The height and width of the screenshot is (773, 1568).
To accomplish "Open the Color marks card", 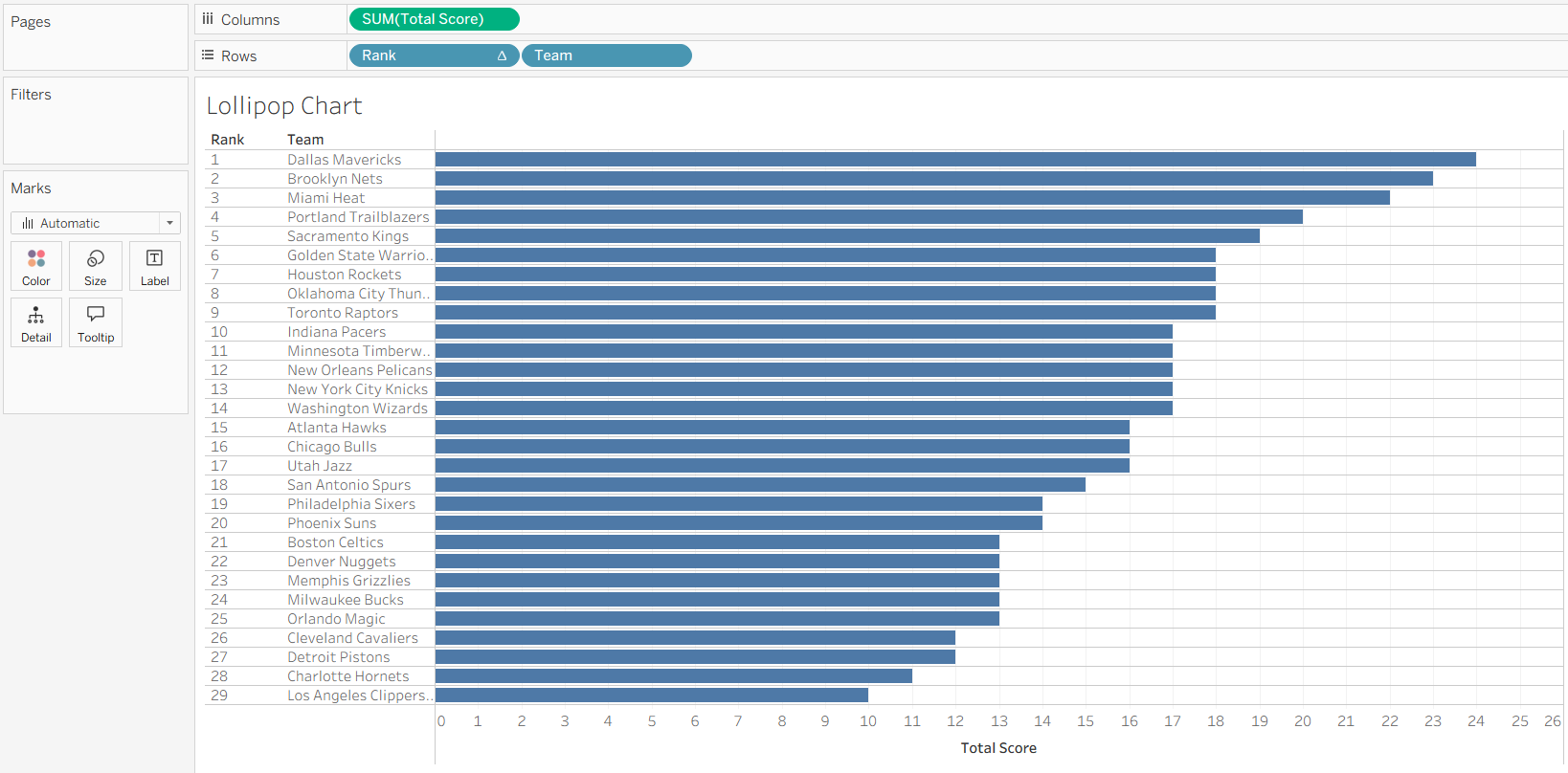I will point(36,266).
